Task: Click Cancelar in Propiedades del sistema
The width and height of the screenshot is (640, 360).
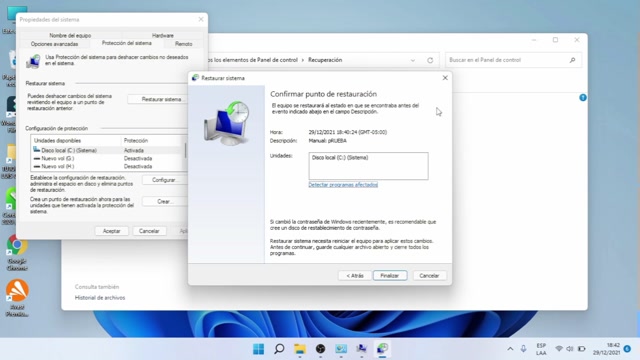Action: coord(149,231)
